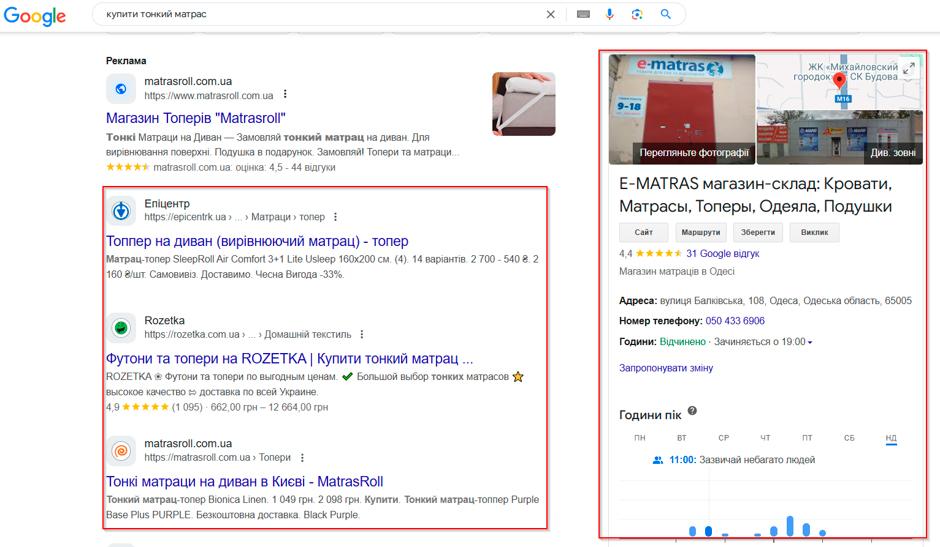Image resolution: width=940 pixels, height=547 pixels.
Task: Click the Епіцентр site name above the URL
Action: [167, 203]
